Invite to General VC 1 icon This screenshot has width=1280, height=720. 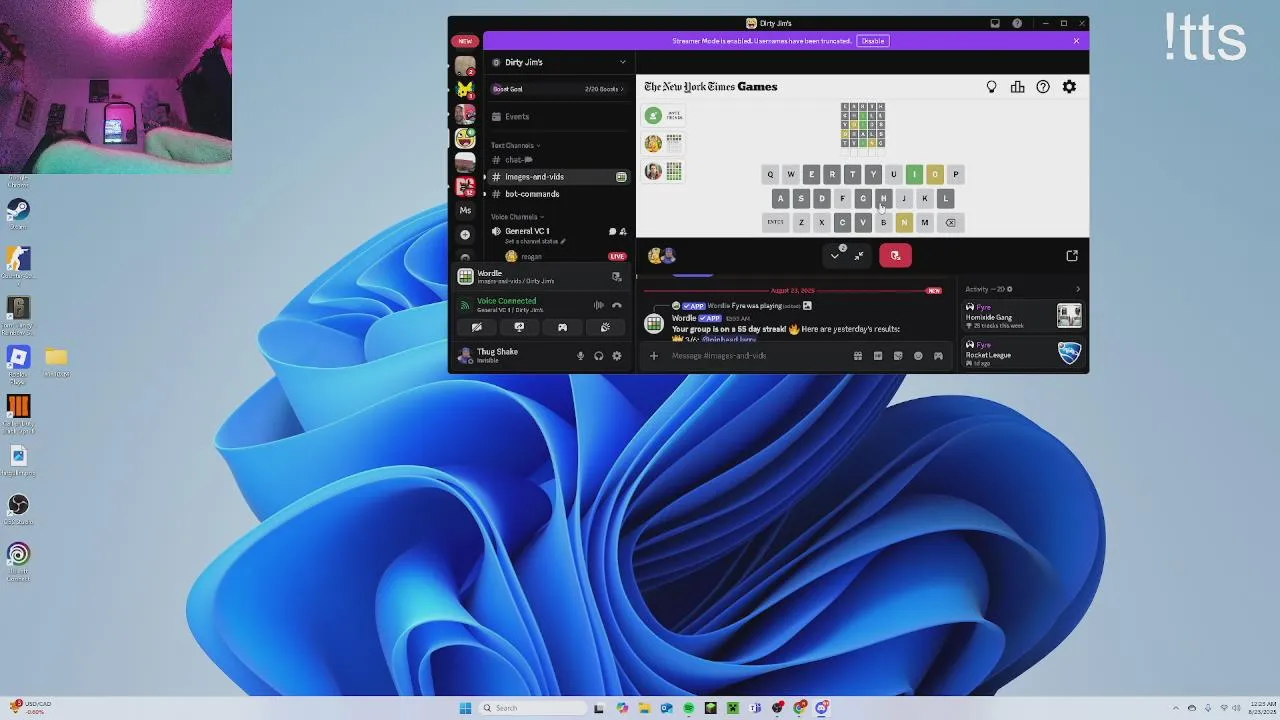pyautogui.click(x=623, y=231)
